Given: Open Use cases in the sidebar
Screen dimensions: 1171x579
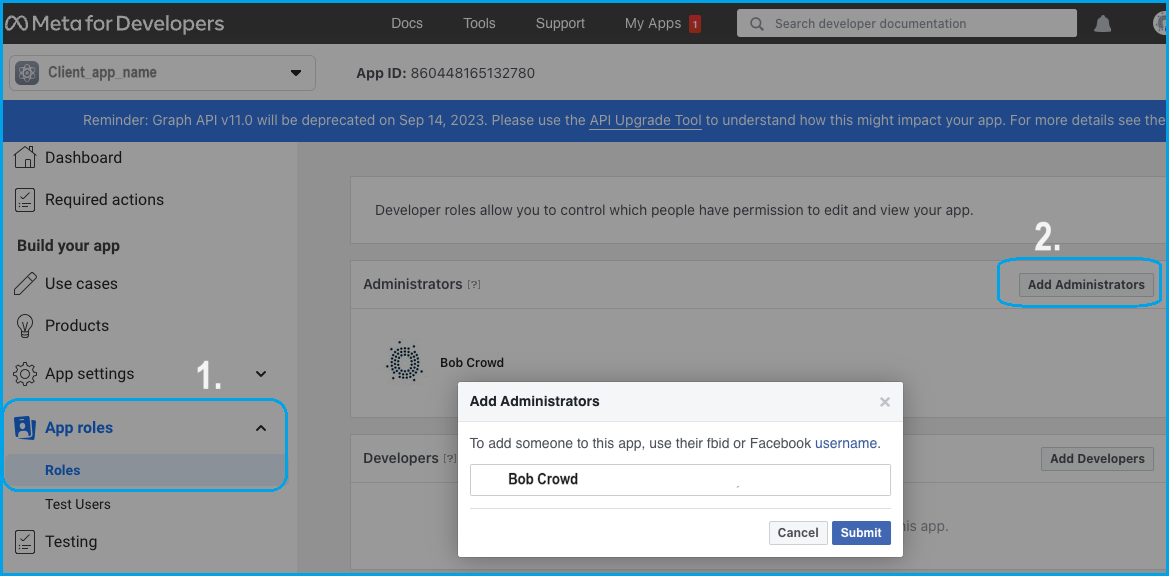Looking at the screenshot, I should pos(81,284).
